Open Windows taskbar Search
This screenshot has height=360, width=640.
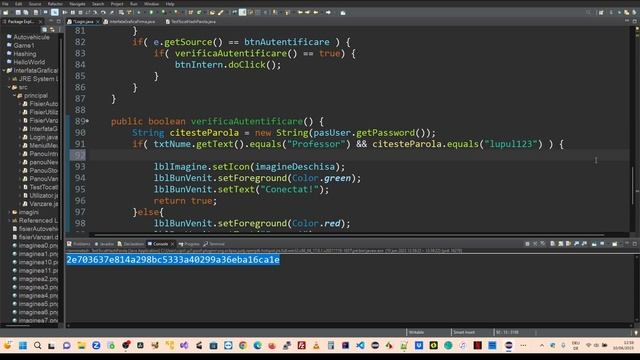[x=38, y=345]
